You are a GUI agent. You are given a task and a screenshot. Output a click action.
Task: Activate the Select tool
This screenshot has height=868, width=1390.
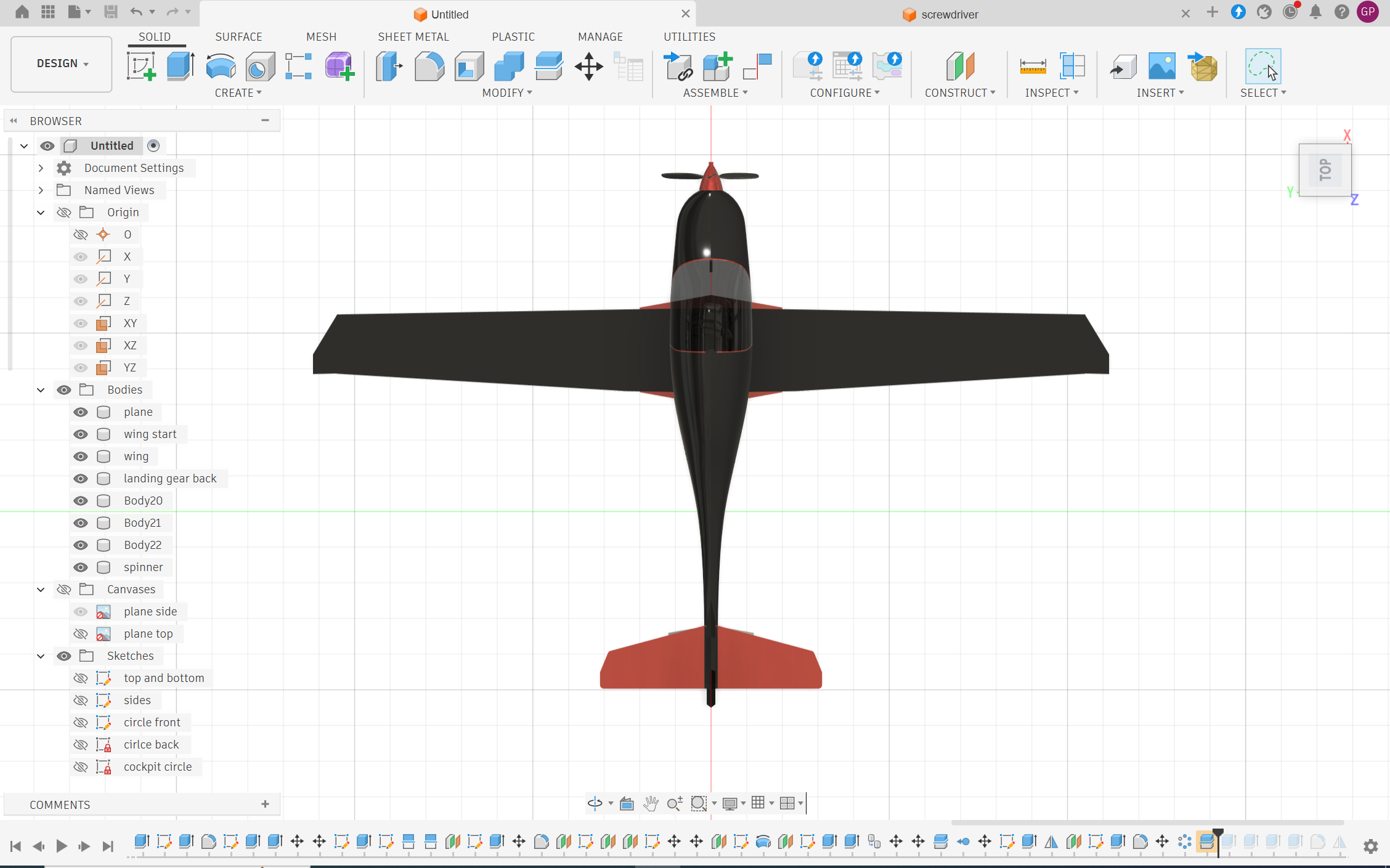1262,66
